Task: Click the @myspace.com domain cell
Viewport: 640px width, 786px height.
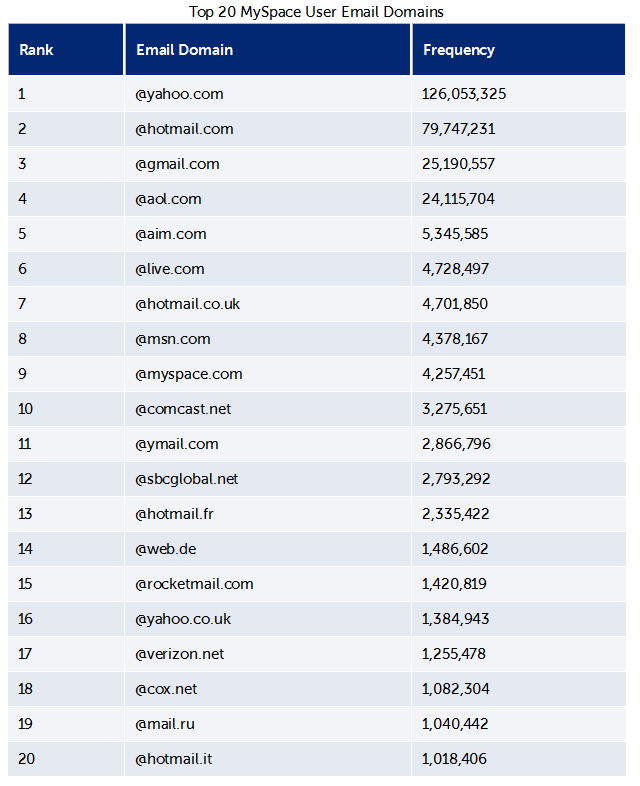Action: [x=189, y=374]
